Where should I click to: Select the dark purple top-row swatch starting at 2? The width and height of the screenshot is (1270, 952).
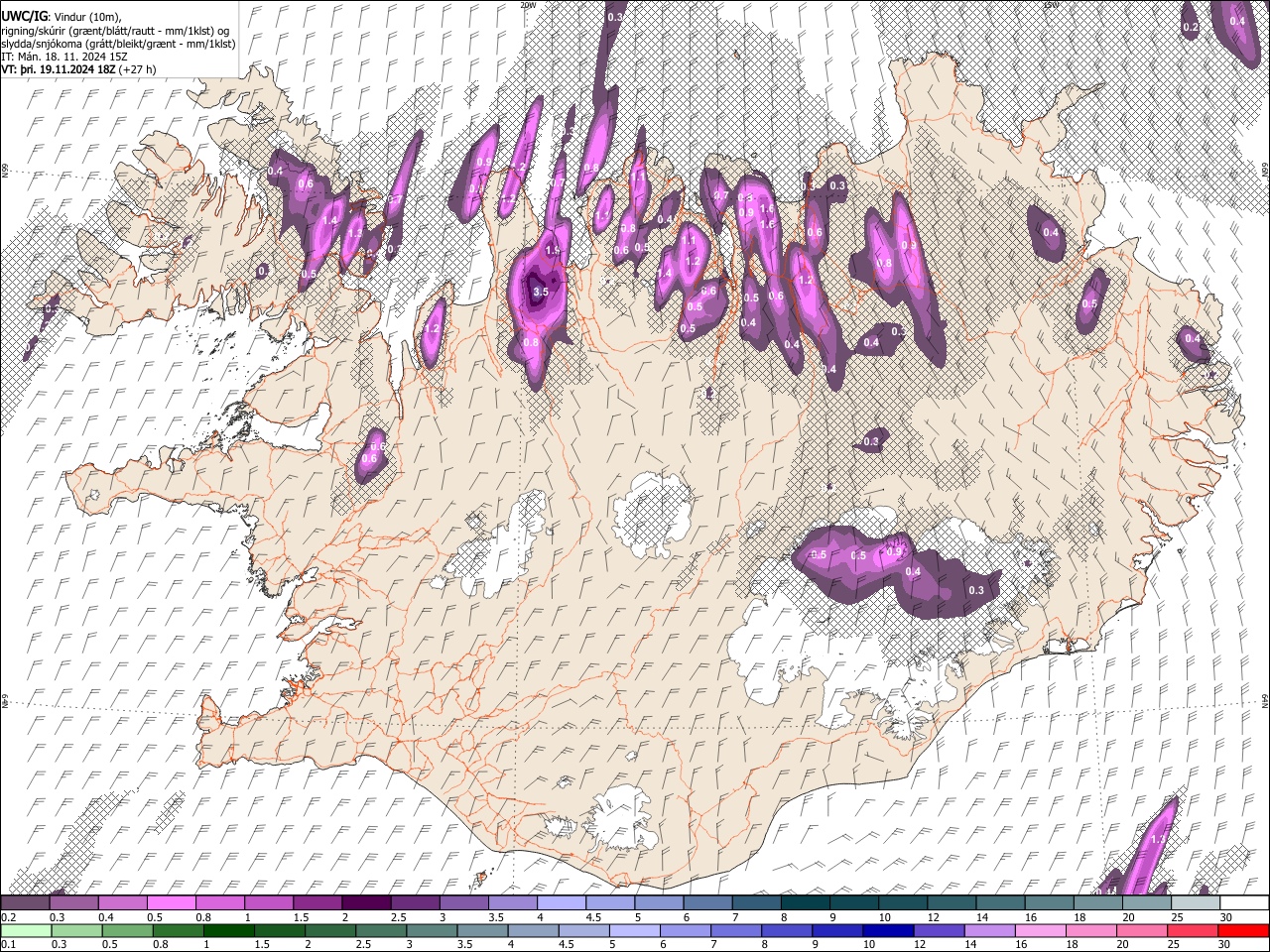(366, 902)
